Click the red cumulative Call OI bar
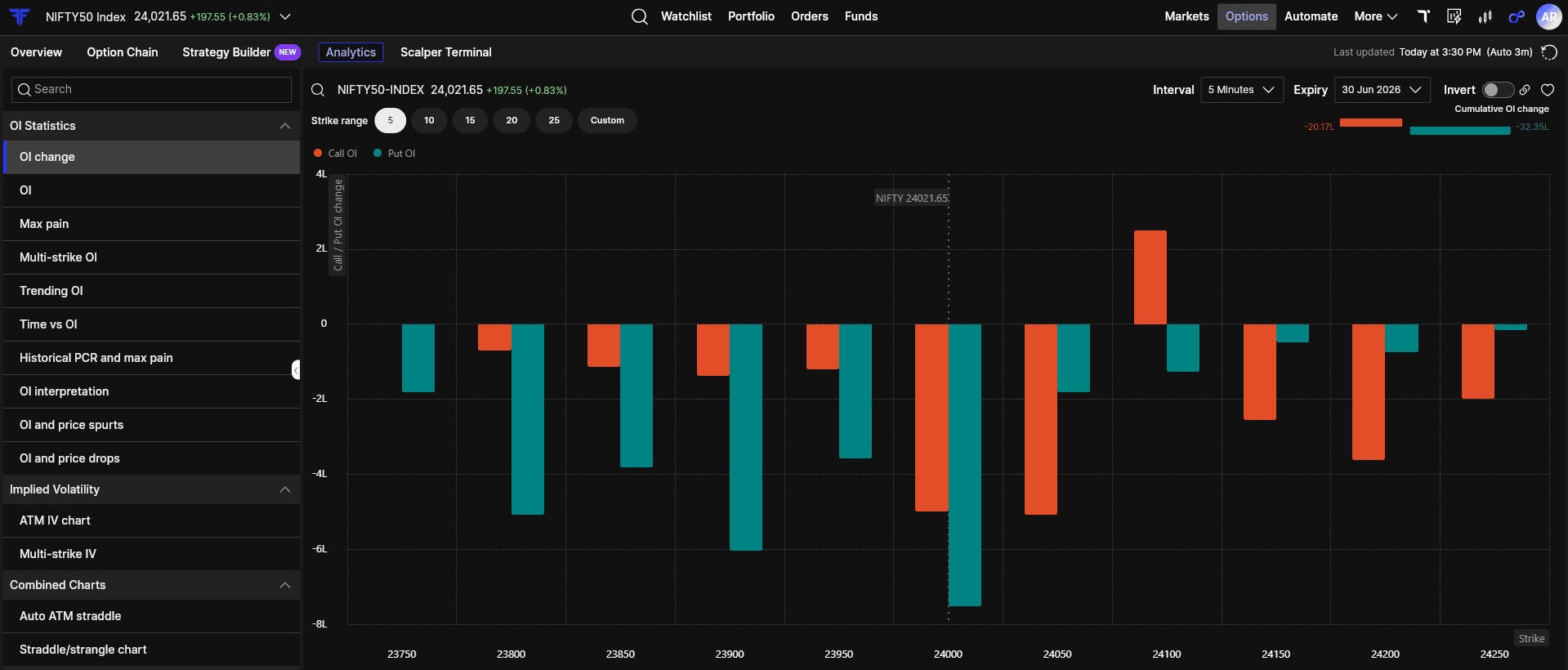This screenshot has height=670, width=1568. point(1370,123)
